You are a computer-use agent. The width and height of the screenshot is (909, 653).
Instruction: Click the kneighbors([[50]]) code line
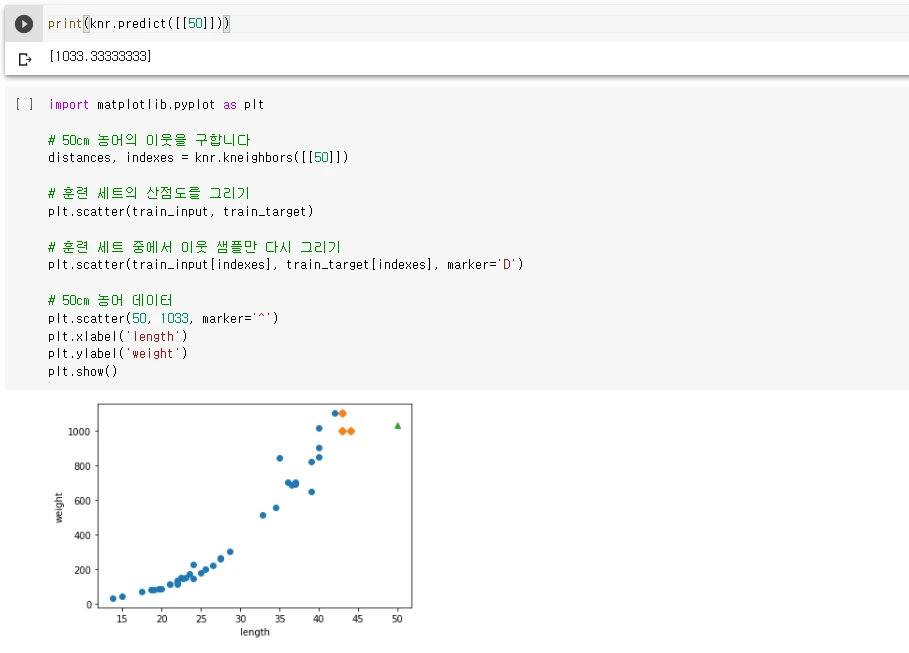[x=198, y=158]
